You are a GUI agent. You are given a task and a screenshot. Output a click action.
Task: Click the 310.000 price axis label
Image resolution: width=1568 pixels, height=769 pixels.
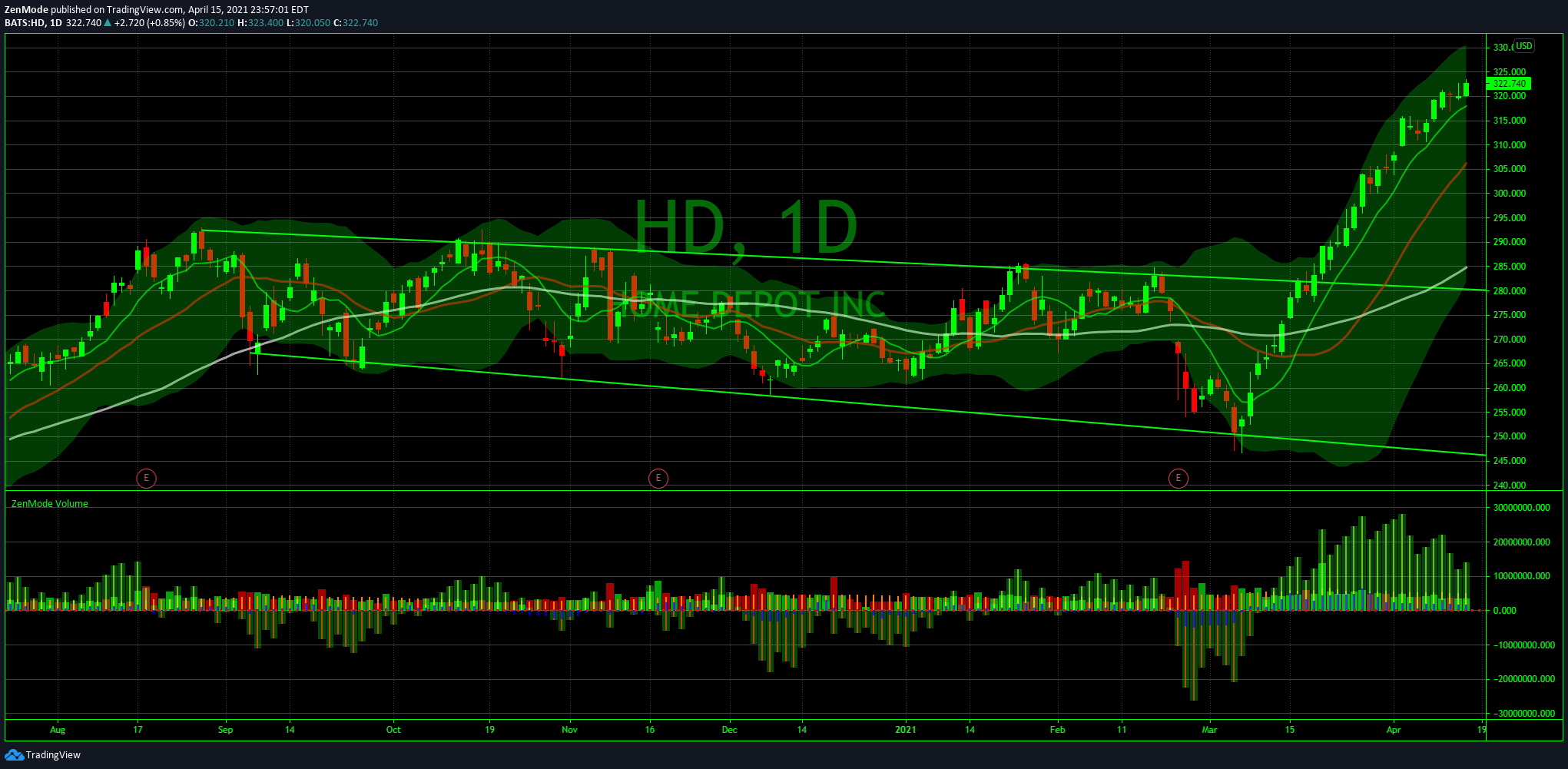(1510, 145)
